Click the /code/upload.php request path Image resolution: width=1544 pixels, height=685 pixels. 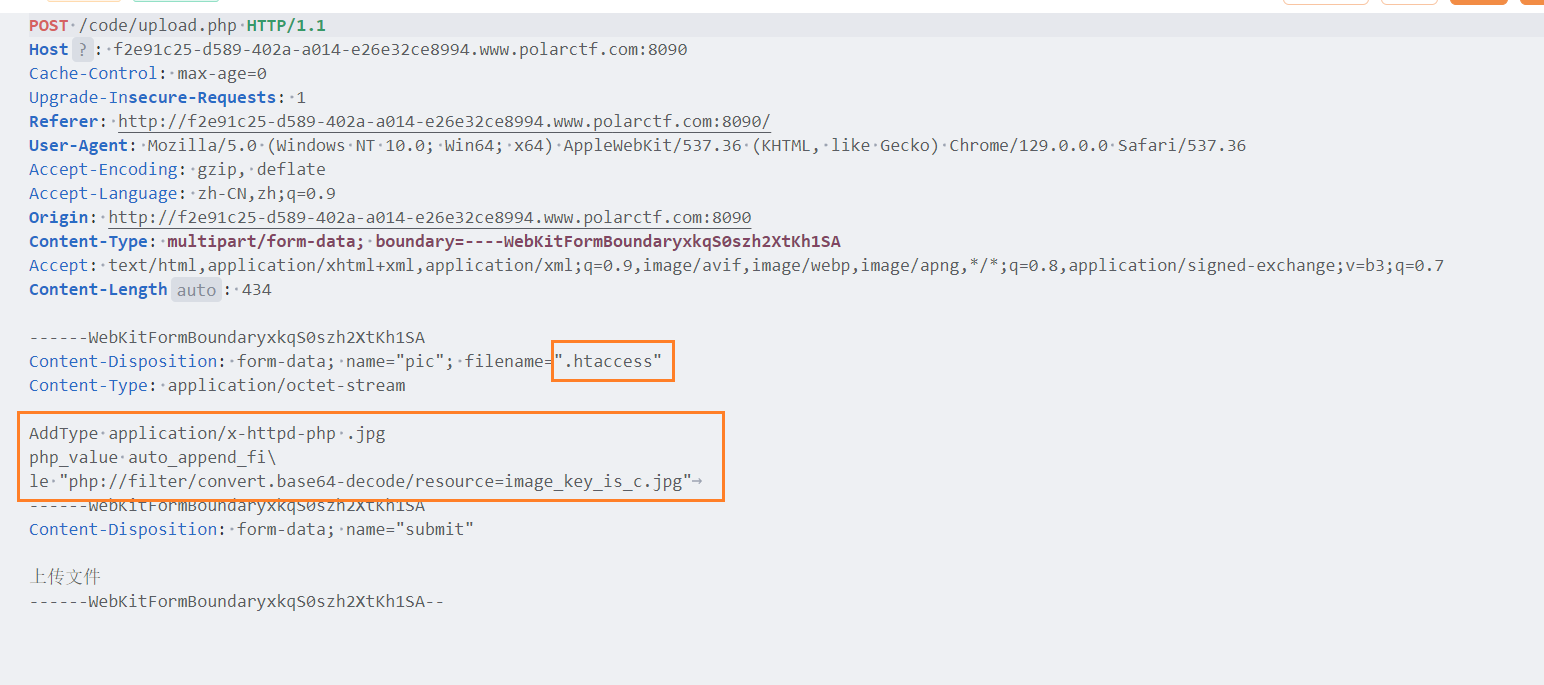click(x=158, y=25)
